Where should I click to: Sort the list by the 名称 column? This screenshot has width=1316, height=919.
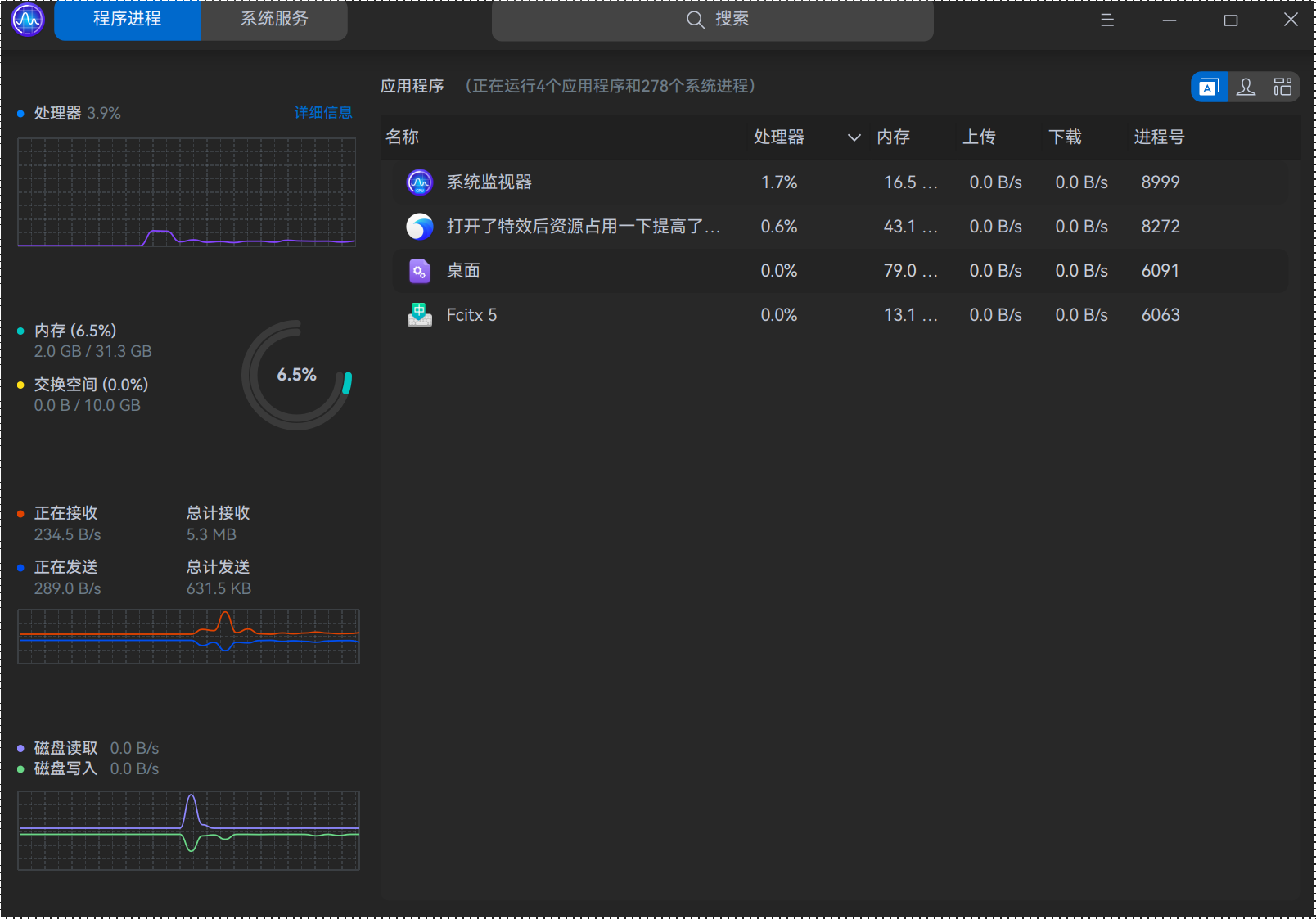coord(402,137)
